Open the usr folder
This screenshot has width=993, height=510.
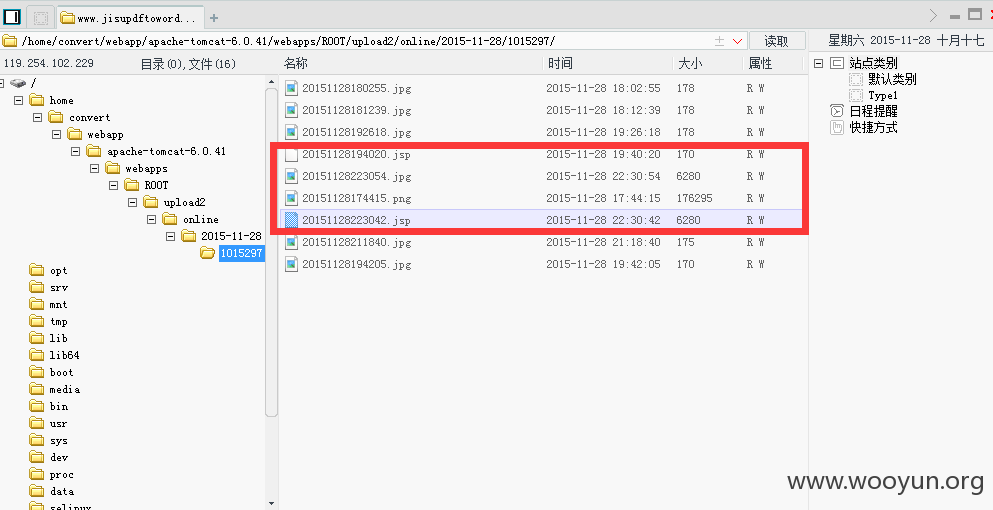point(58,423)
